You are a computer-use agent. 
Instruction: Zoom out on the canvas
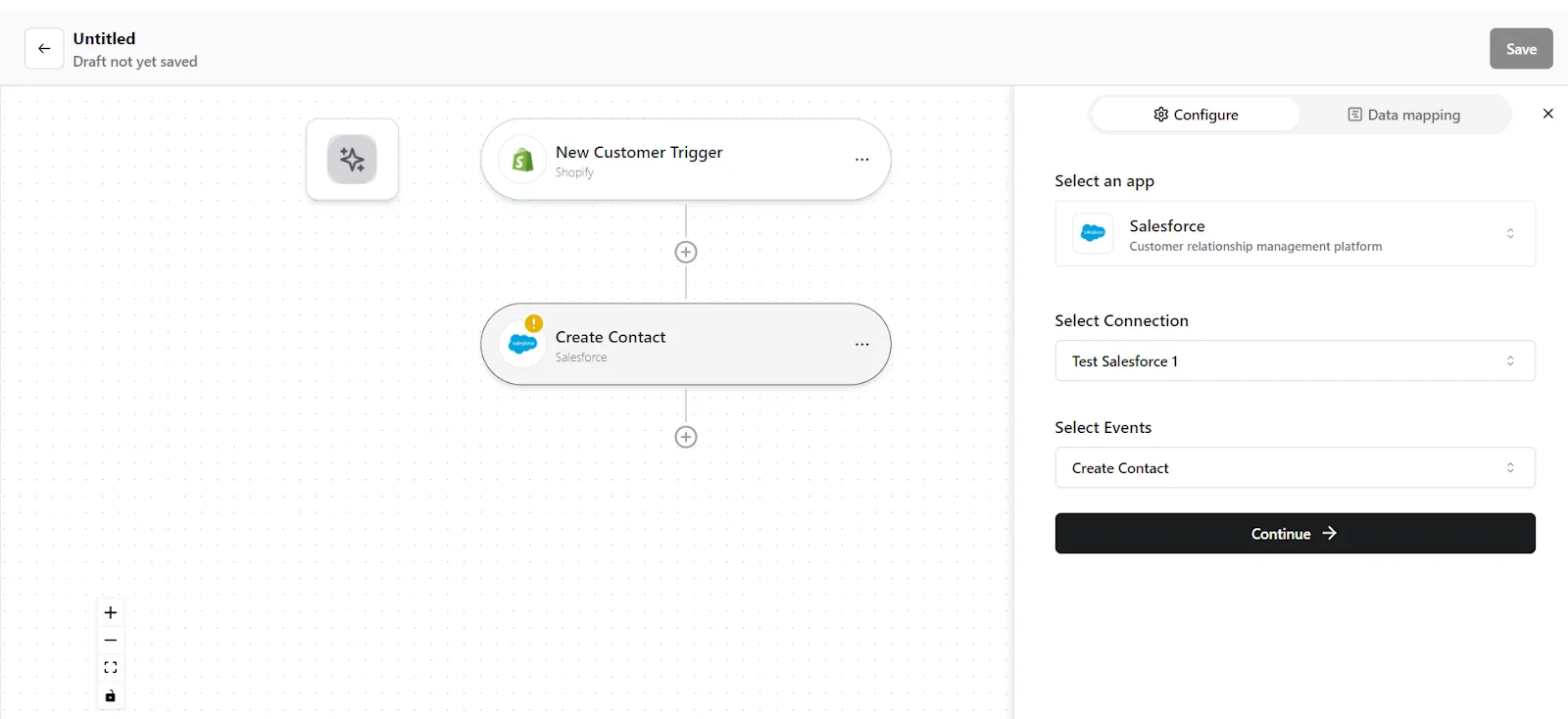111,640
